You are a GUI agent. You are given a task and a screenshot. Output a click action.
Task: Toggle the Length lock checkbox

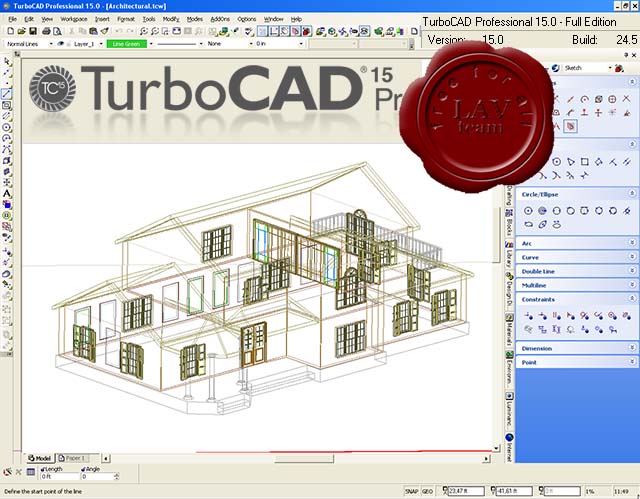[x=43, y=470]
